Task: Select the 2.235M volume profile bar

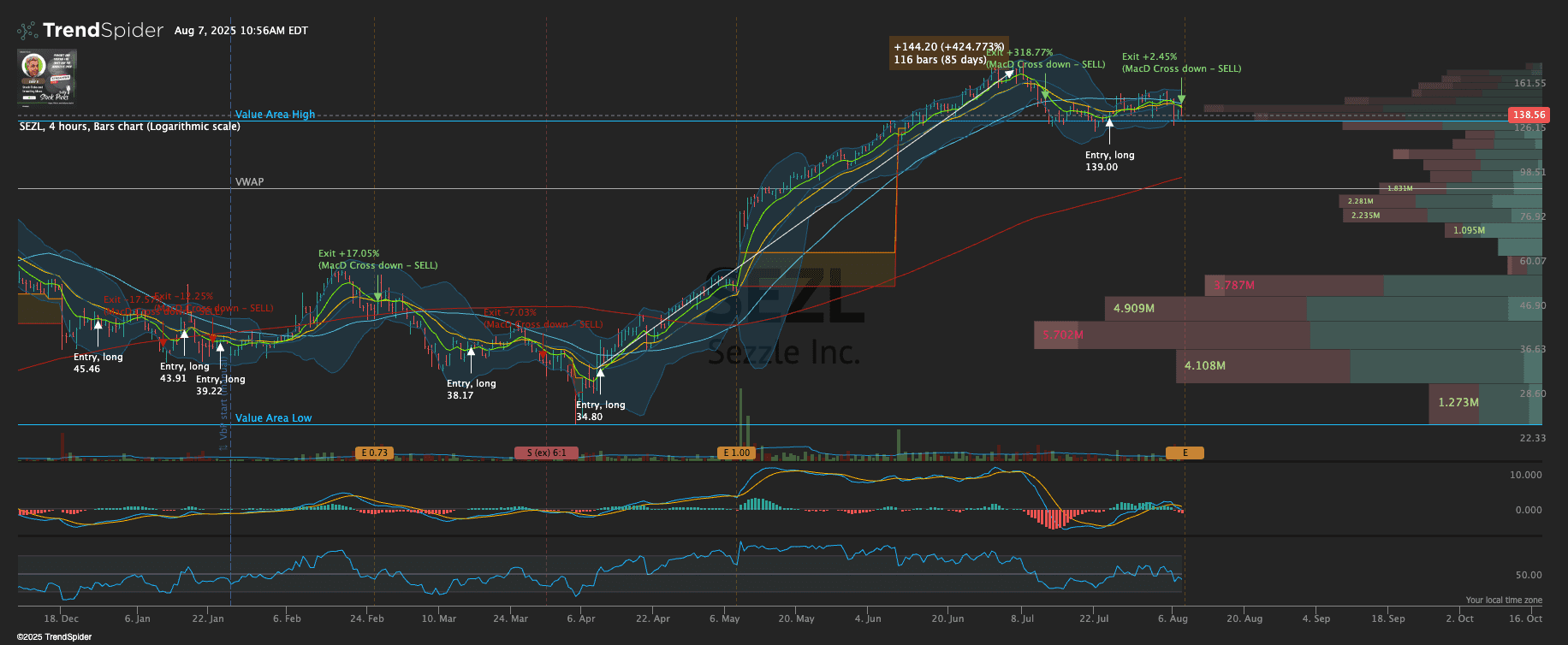Action: [x=1442, y=216]
